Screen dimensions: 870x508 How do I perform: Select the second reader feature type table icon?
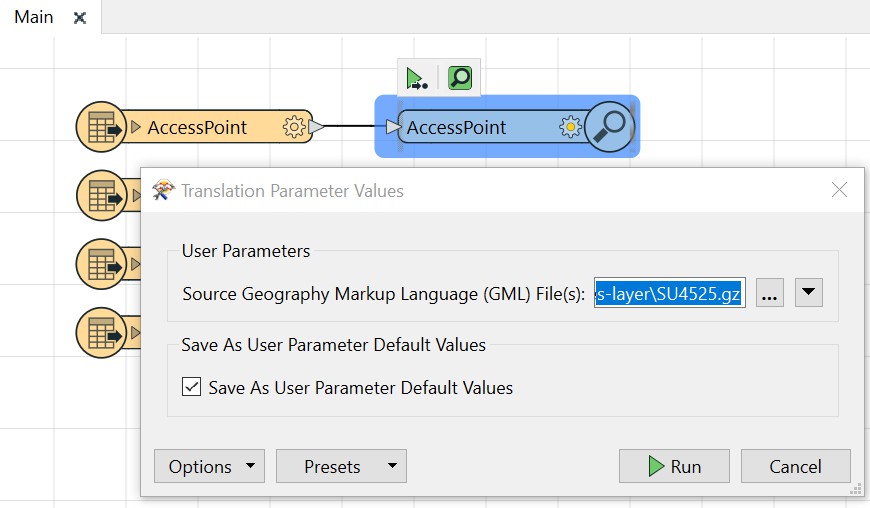(x=101, y=196)
